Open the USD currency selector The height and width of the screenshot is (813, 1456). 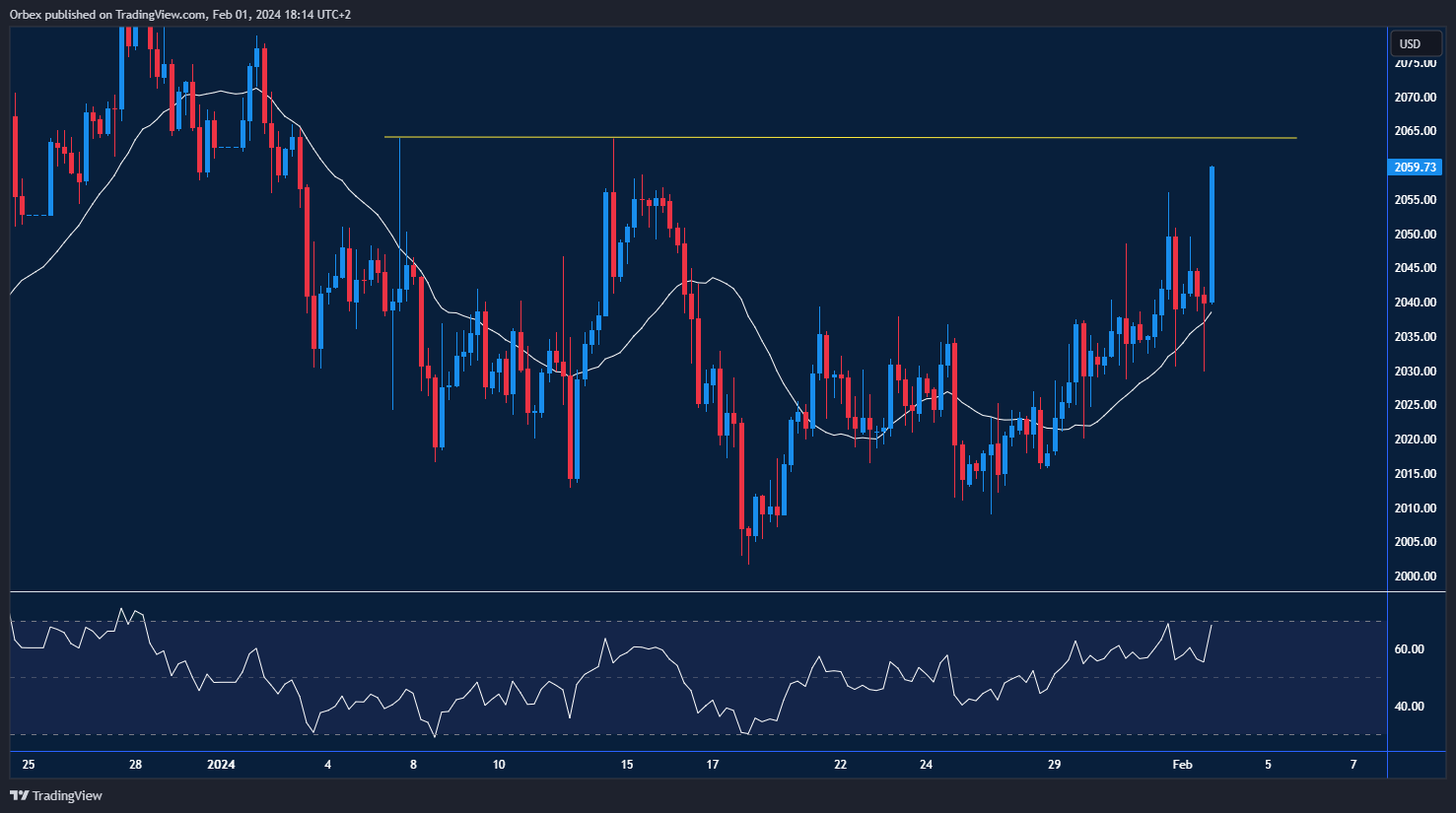pyautogui.click(x=1411, y=43)
